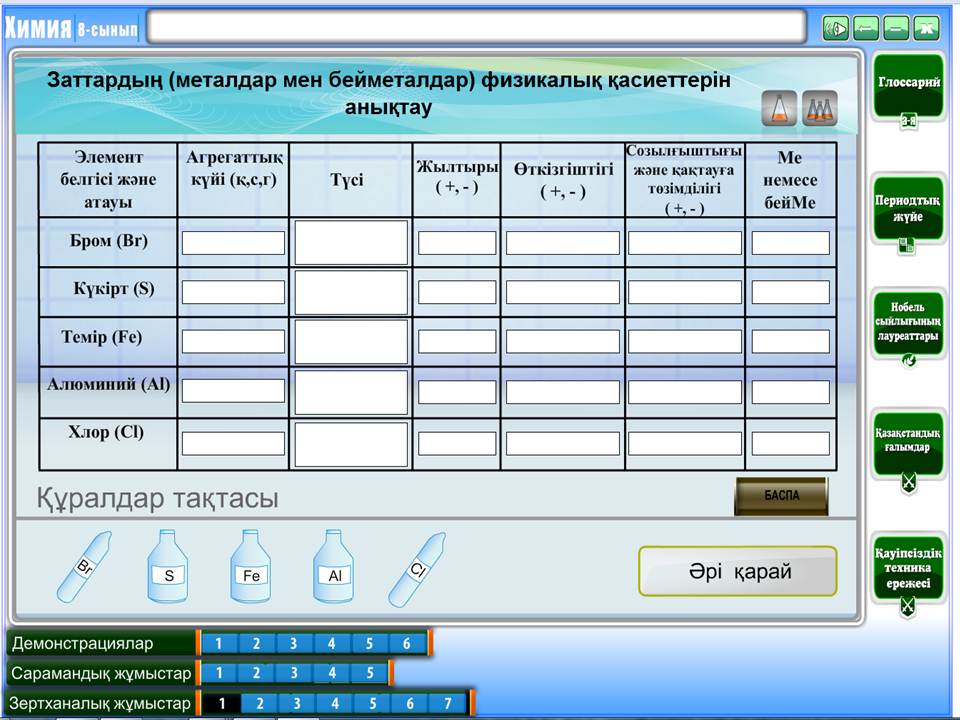Open Зертханалық жұмыстар item 2
This screenshot has width=960, height=720.
(x=260, y=703)
